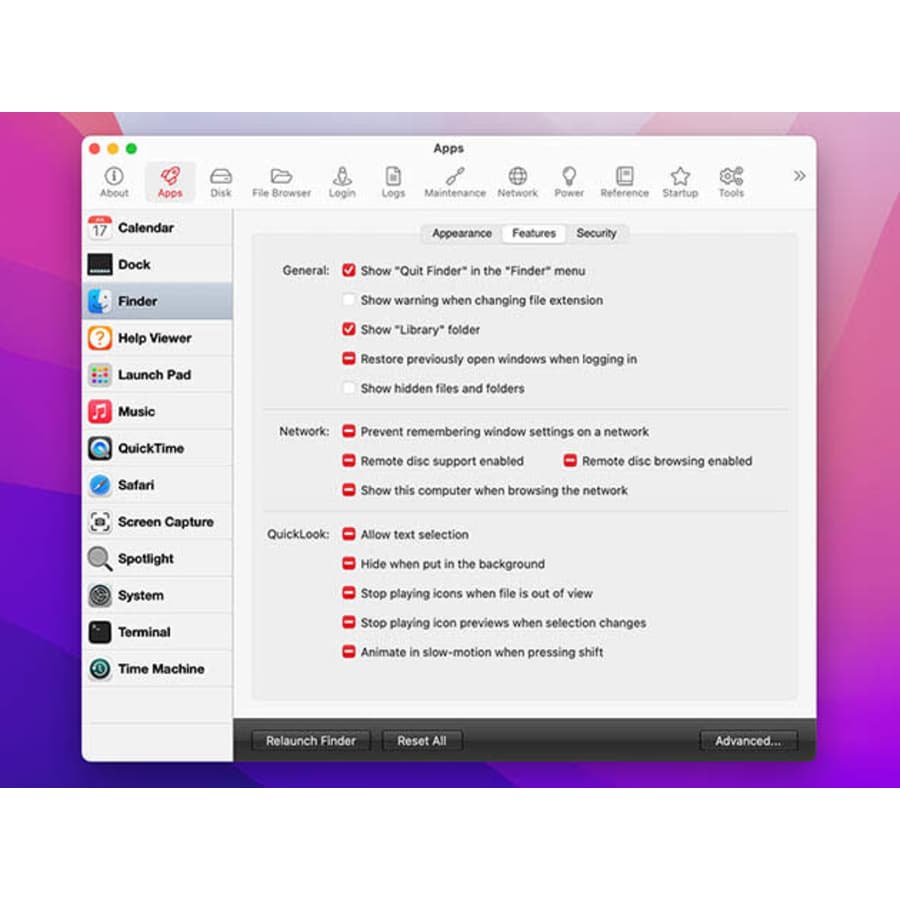Click the Network toolbar icon
The image size is (900, 900).
(517, 178)
